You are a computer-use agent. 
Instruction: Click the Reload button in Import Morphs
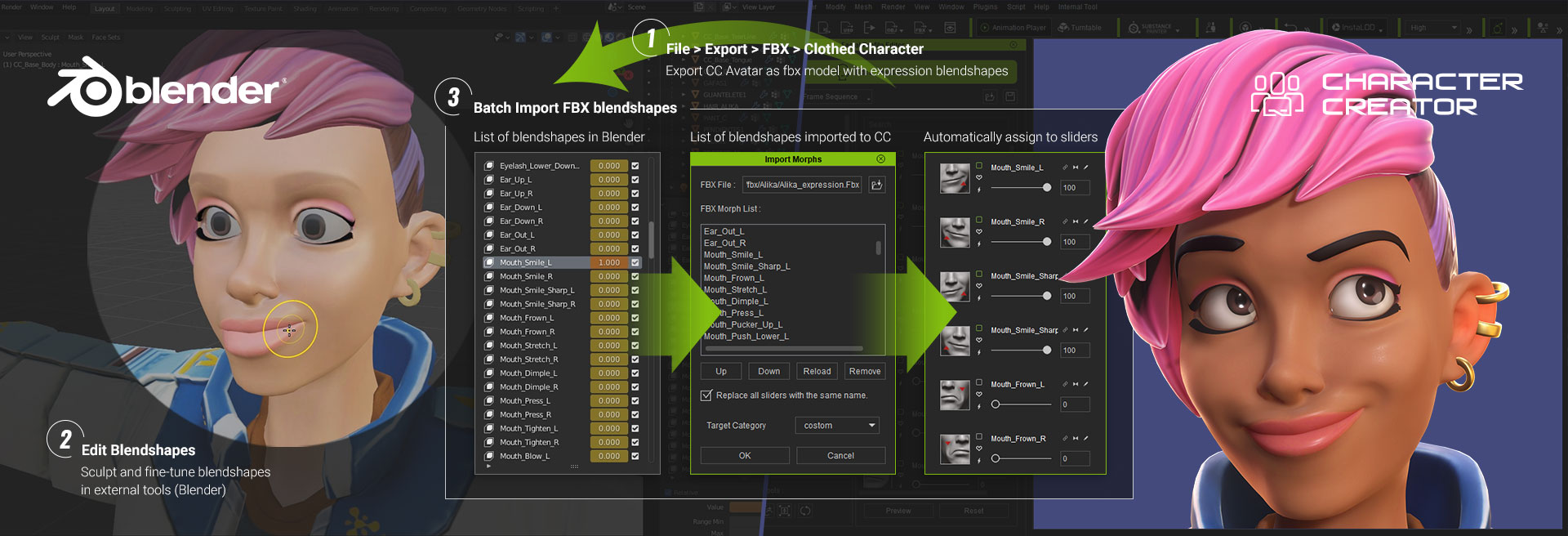pyautogui.click(x=817, y=371)
